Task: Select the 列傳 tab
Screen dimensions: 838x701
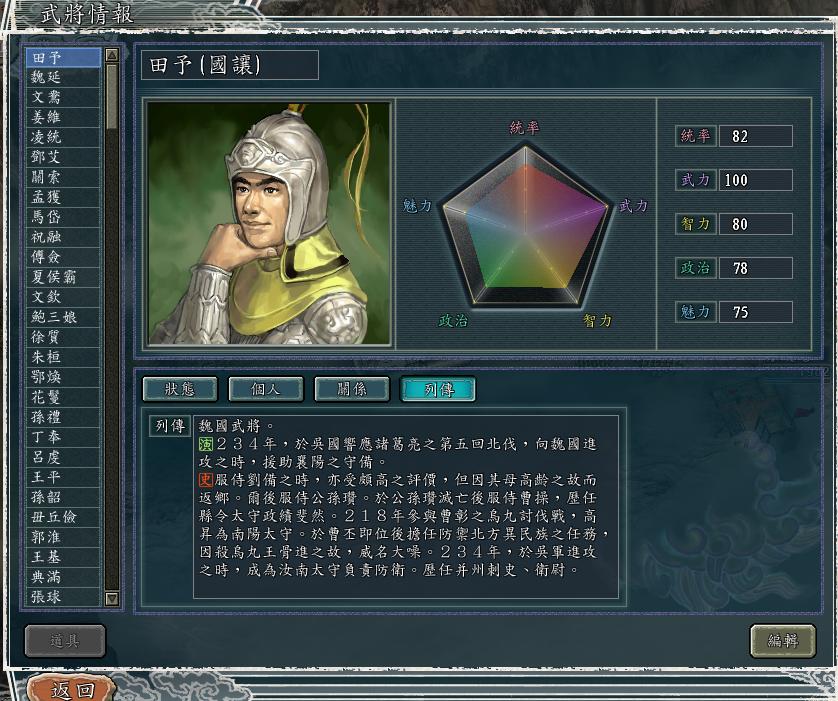Action: click(438, 389)
